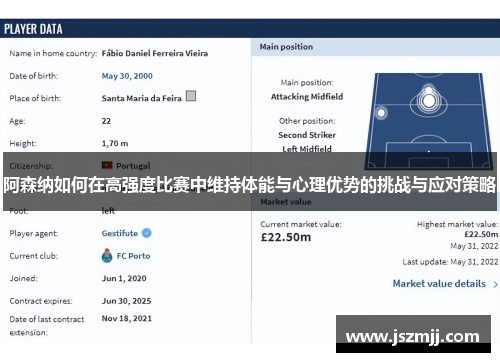This screenshot has height=362, width=500.
Task: Click the FC Porto club crest icon
Action: (107, 256)
